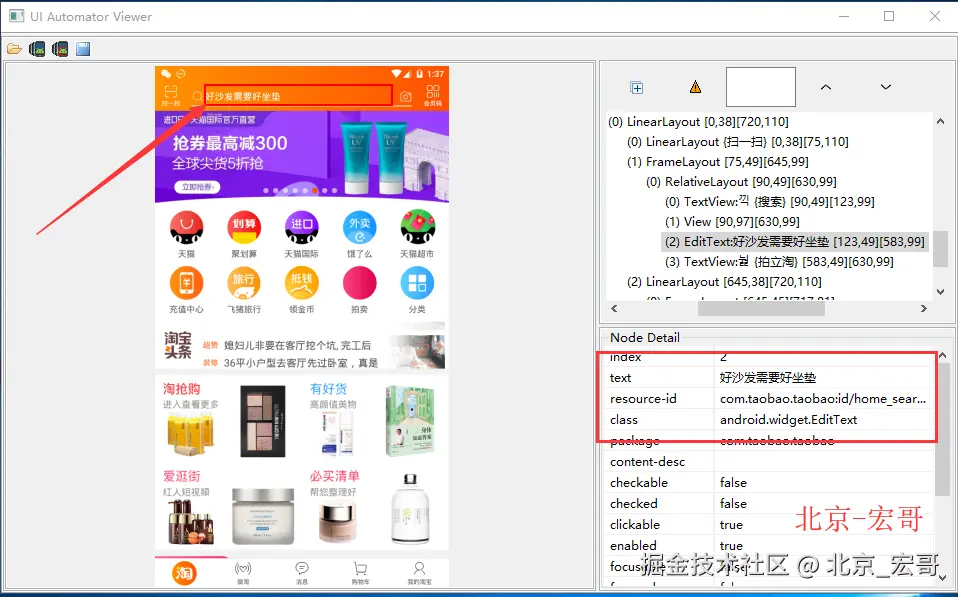Click the enabled property label
Screen dimensions: 958x597
click(633, 546)
